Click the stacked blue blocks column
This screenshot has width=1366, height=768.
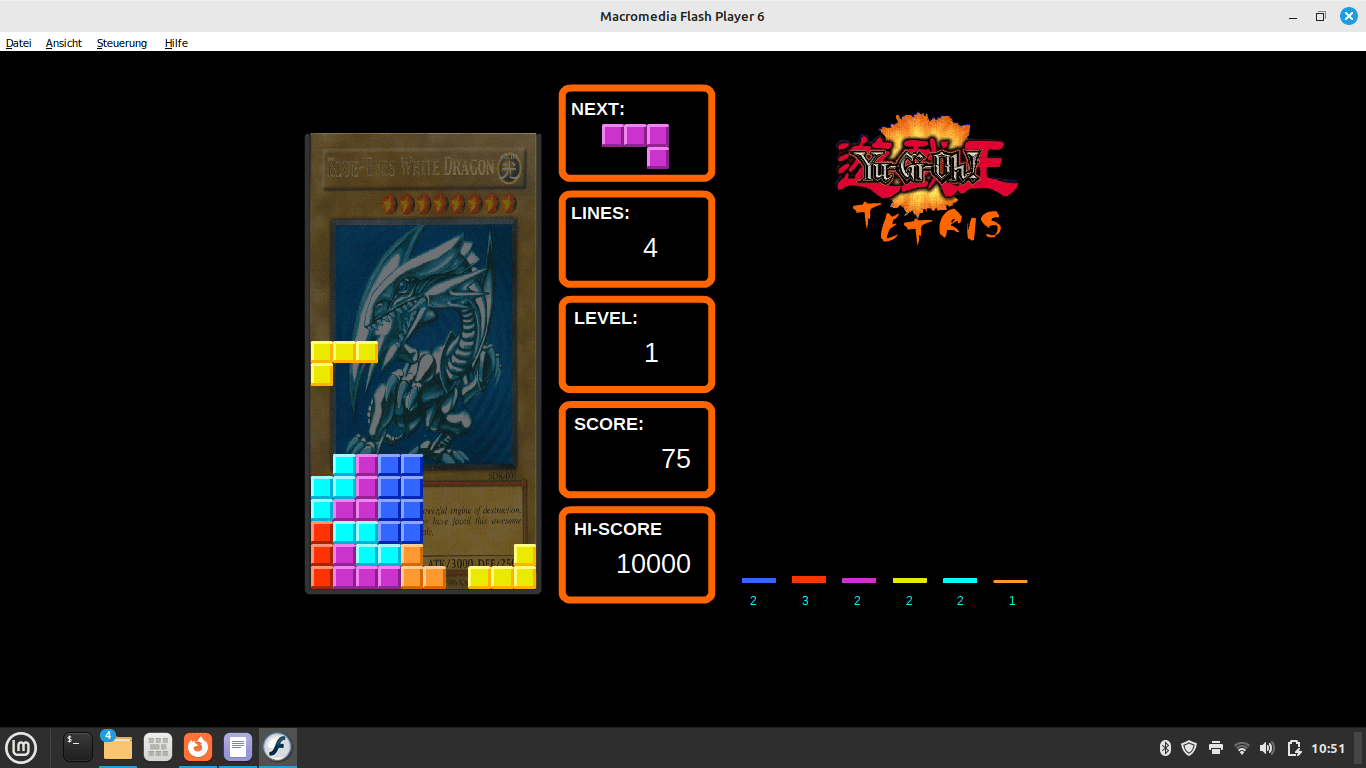[400, 498]
